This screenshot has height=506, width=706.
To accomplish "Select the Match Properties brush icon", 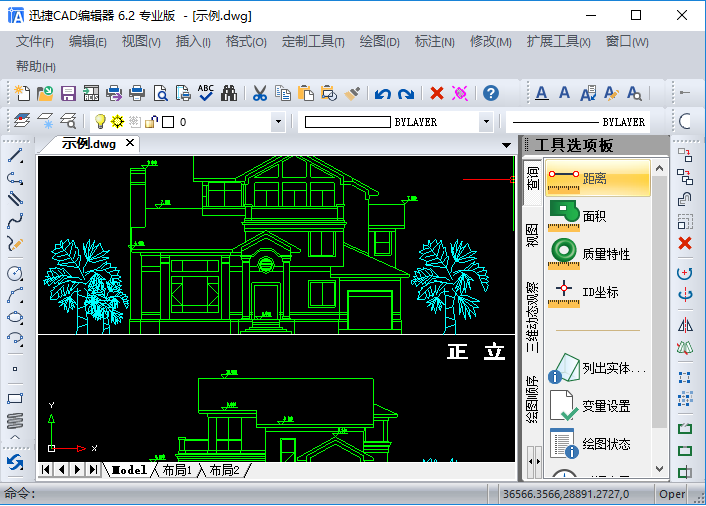I will click(x=352, y=93).
